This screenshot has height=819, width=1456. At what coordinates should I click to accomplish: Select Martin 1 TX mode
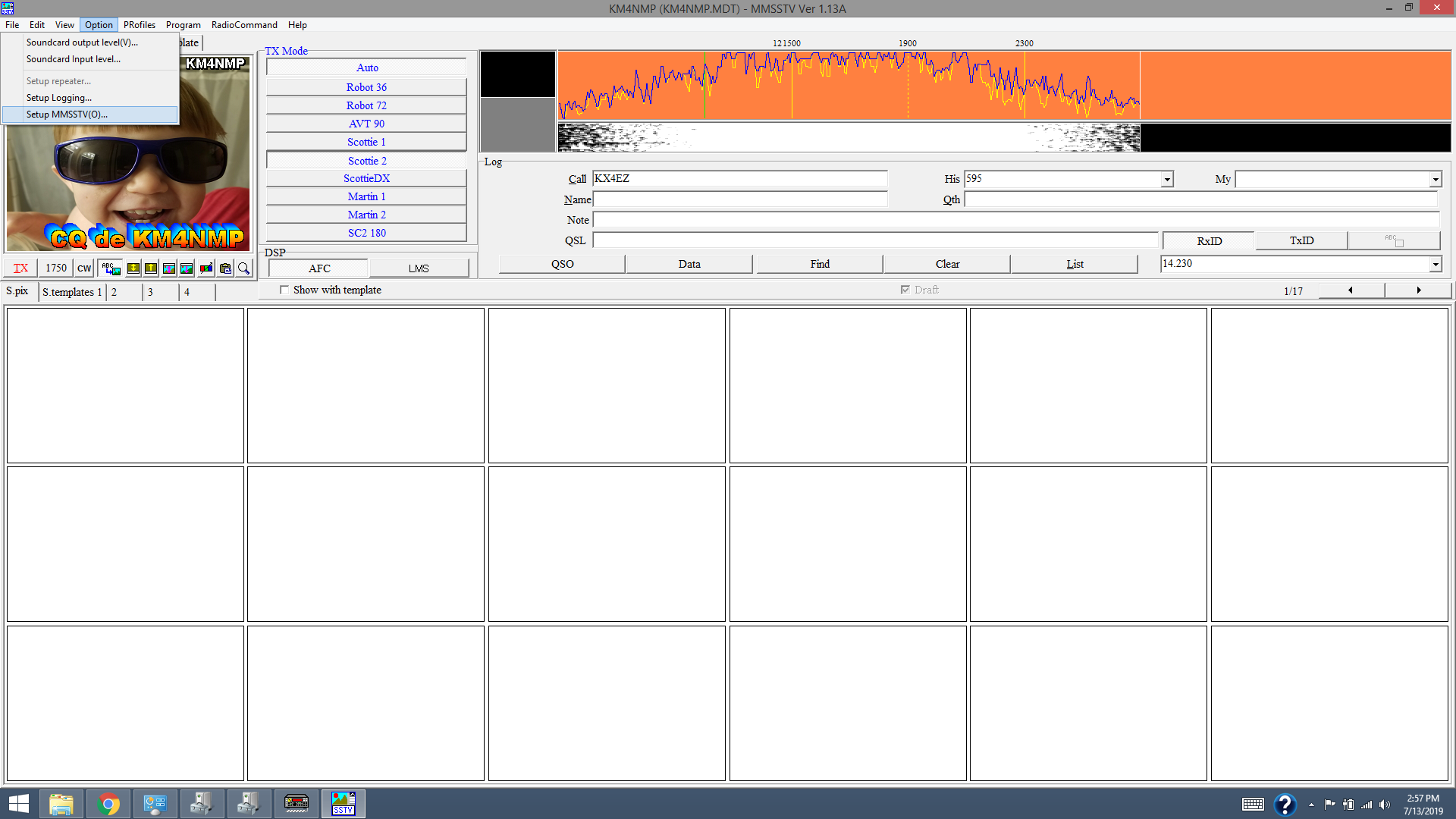click(x=366, y=196)
